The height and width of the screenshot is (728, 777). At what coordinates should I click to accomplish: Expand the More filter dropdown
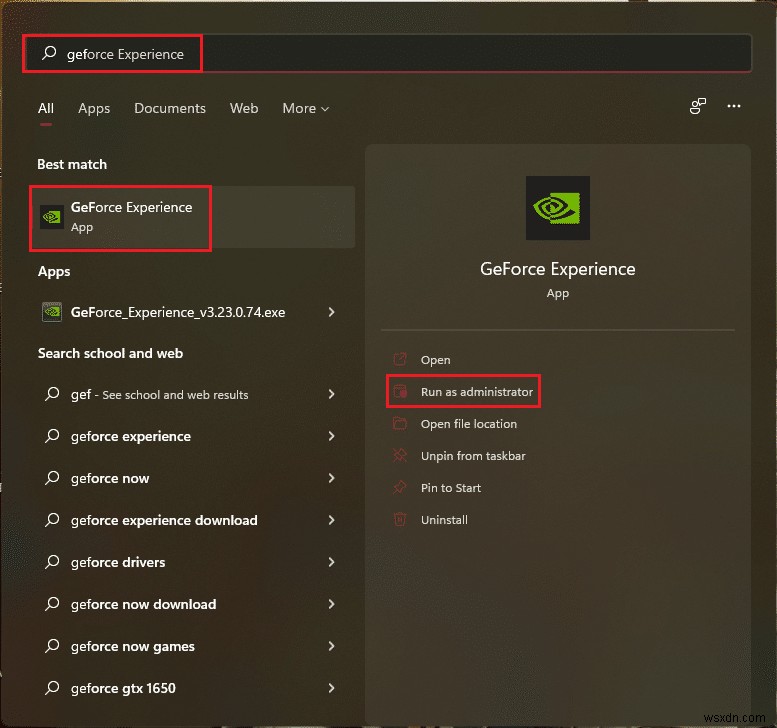point(305,108)
